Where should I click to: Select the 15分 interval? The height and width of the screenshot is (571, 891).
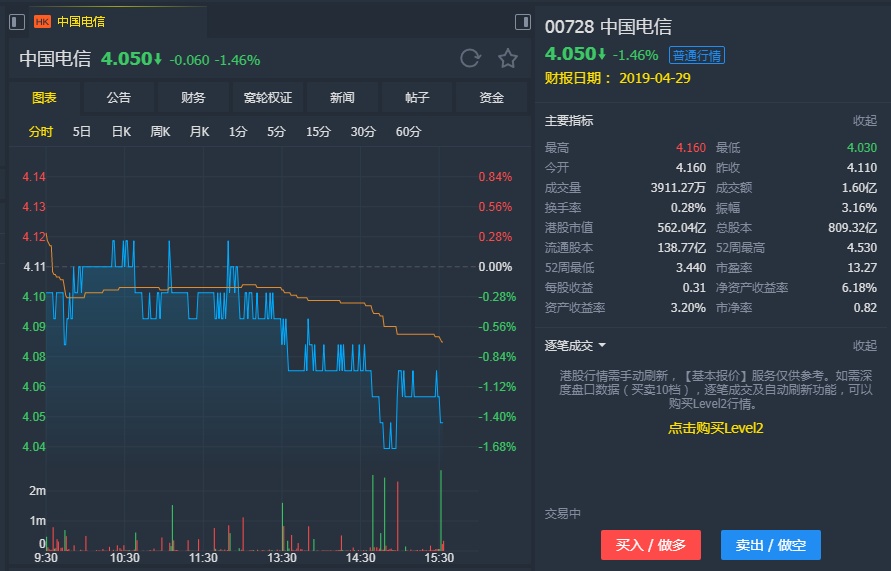(318, 132)
